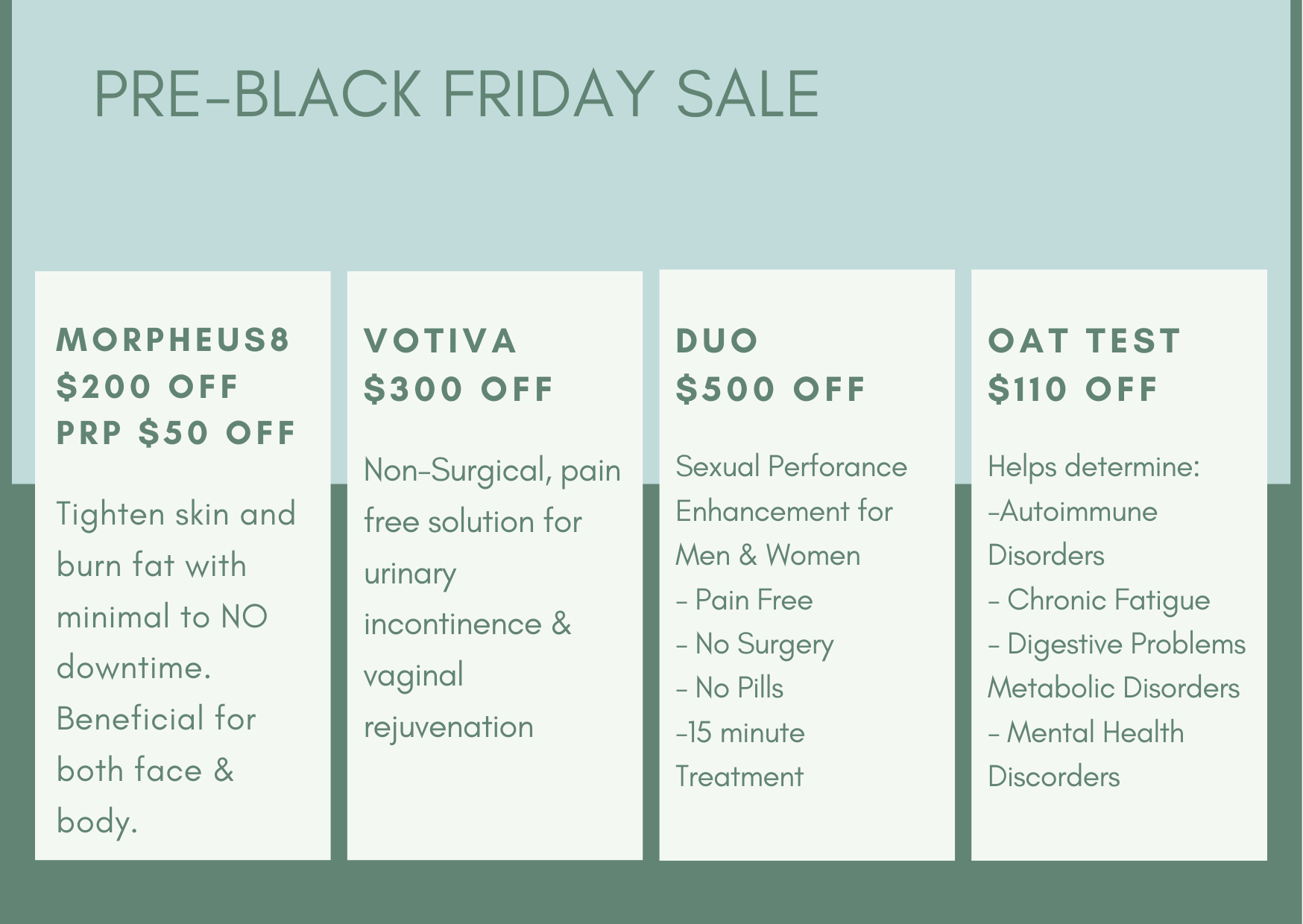Click the '15 minute Treatment' bullet

(x=740, y=754)
